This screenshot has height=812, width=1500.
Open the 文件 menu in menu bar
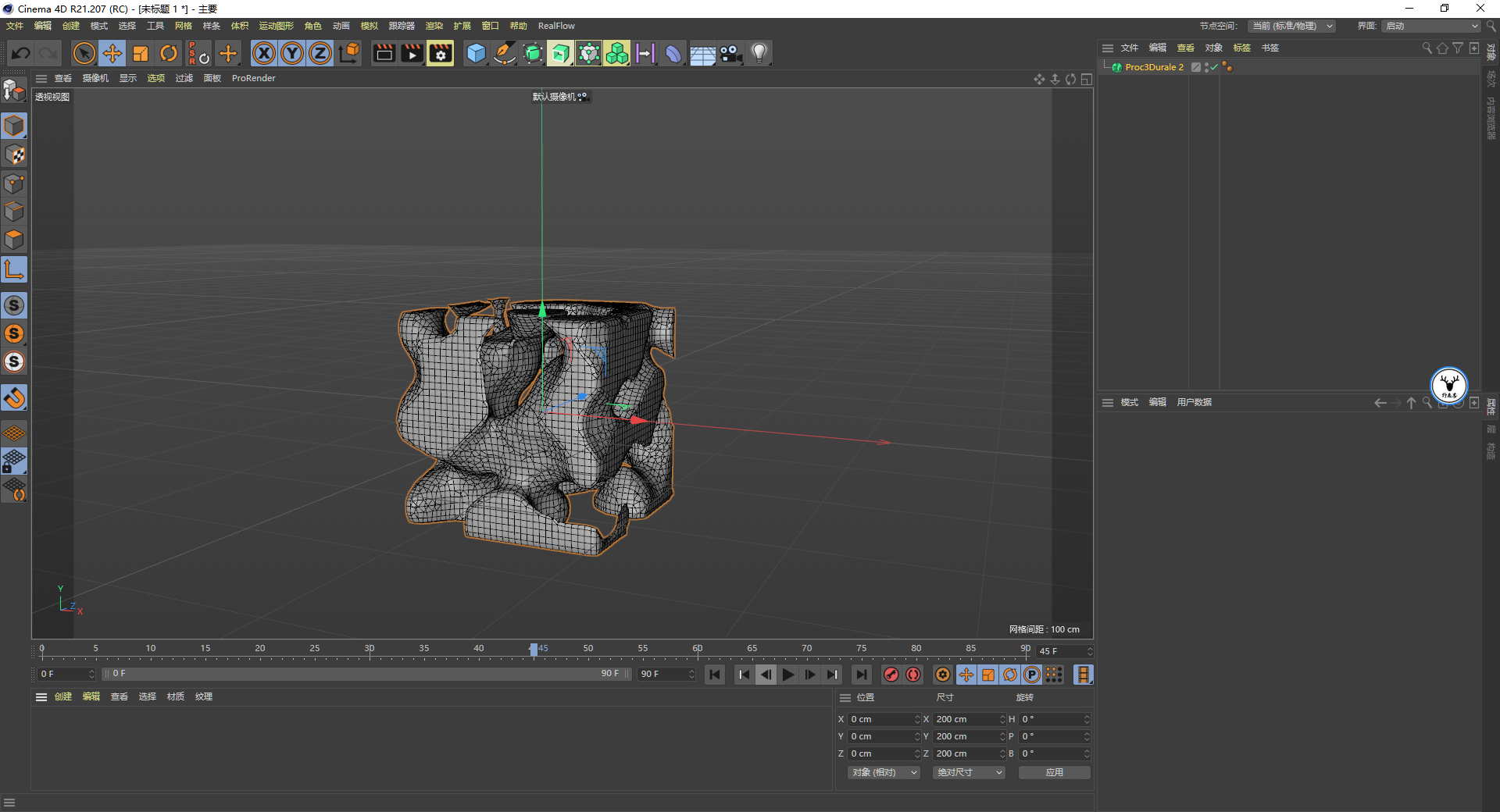click(15, 26)
